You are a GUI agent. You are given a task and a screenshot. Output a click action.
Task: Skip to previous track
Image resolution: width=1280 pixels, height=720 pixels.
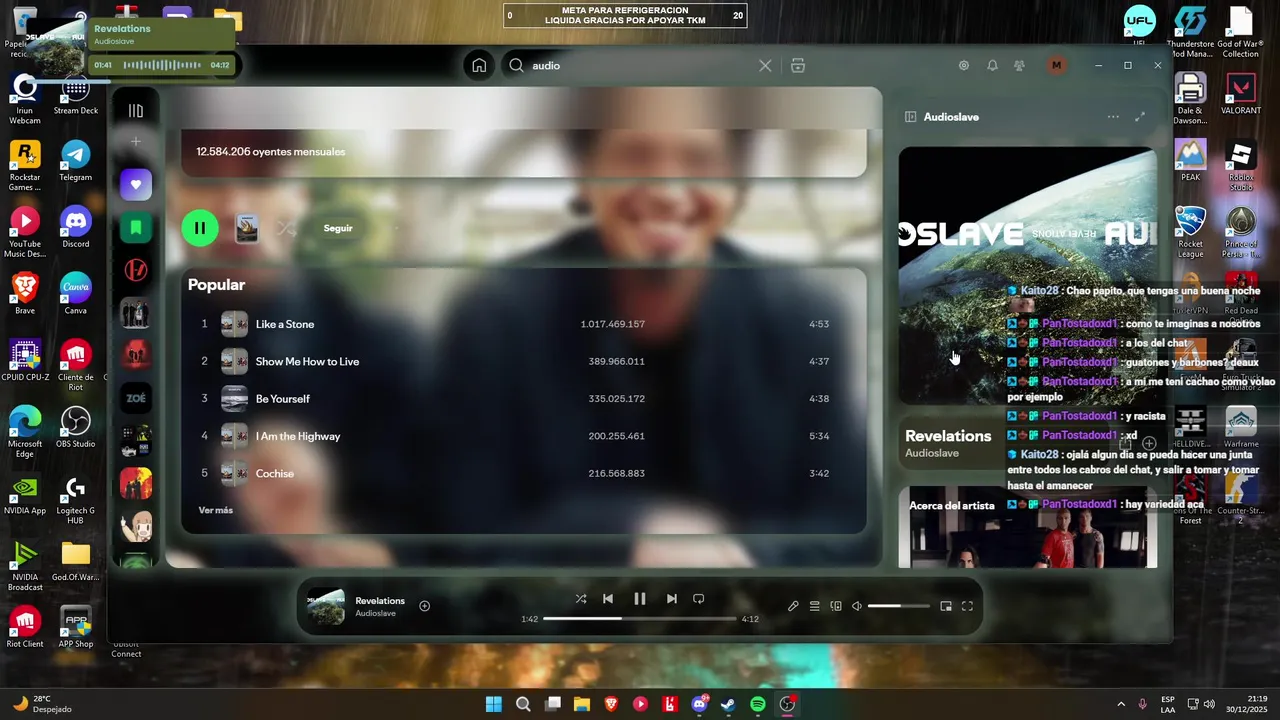point(608,599)
